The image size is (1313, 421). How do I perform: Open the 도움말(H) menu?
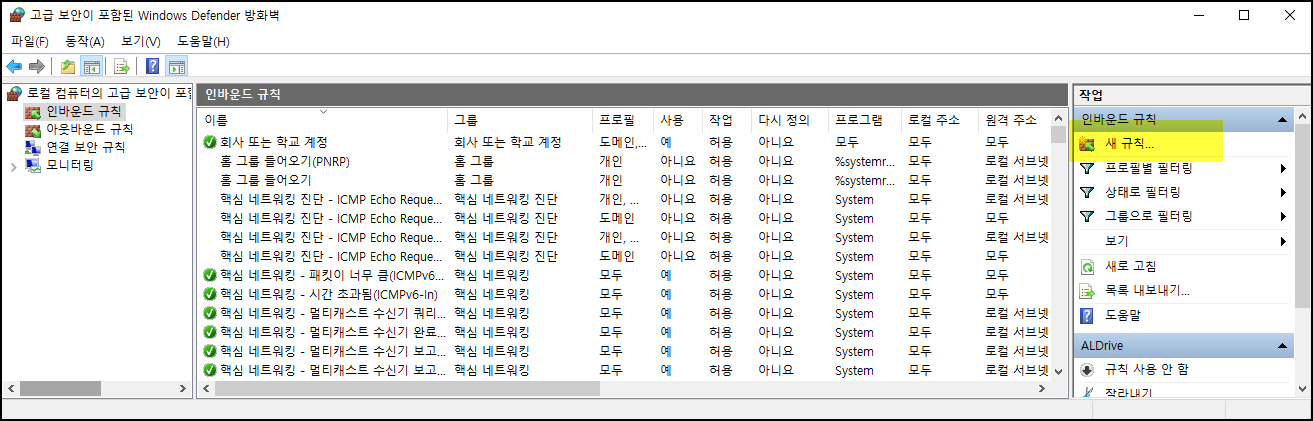click(x=203, y=41)
